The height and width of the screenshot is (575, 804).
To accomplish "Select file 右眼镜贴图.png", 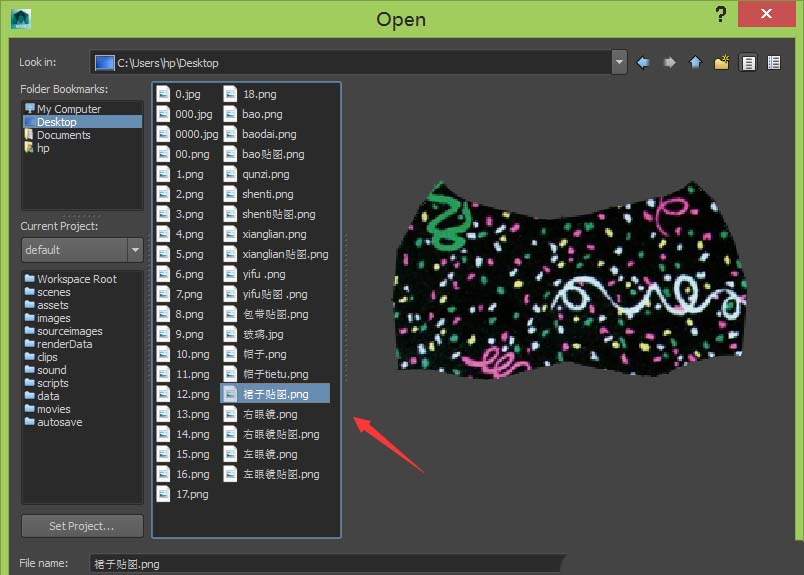I will [272, 434].
